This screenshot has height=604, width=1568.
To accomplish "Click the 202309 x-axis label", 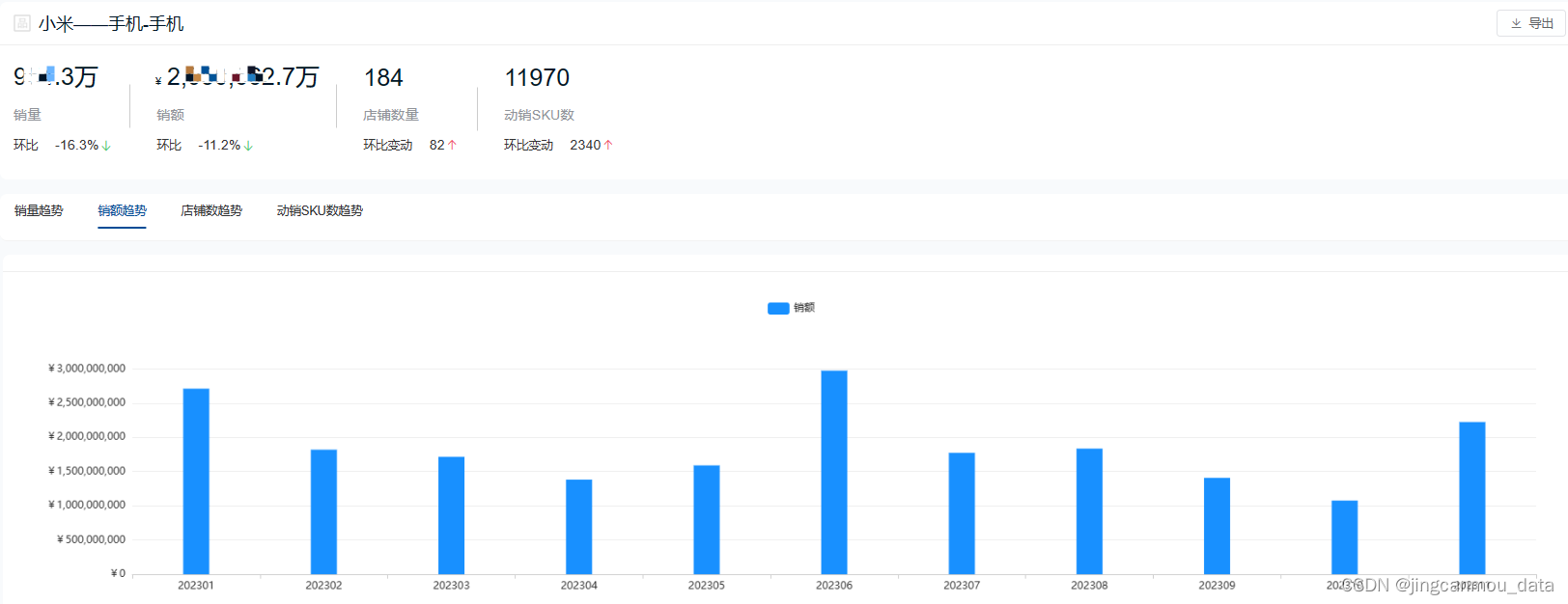I will [1217, 586].
